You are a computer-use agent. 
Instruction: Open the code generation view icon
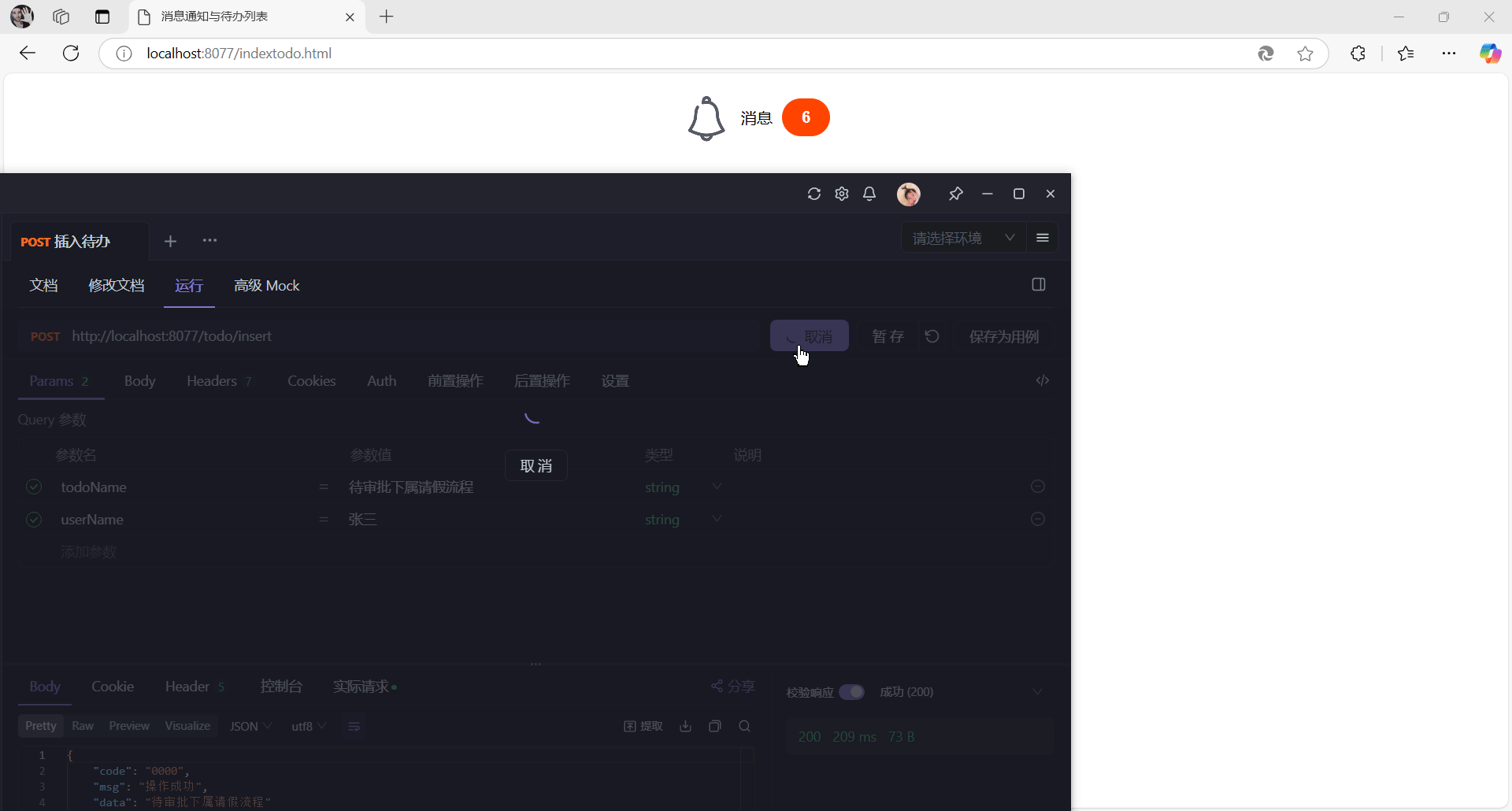(1042, 380)
